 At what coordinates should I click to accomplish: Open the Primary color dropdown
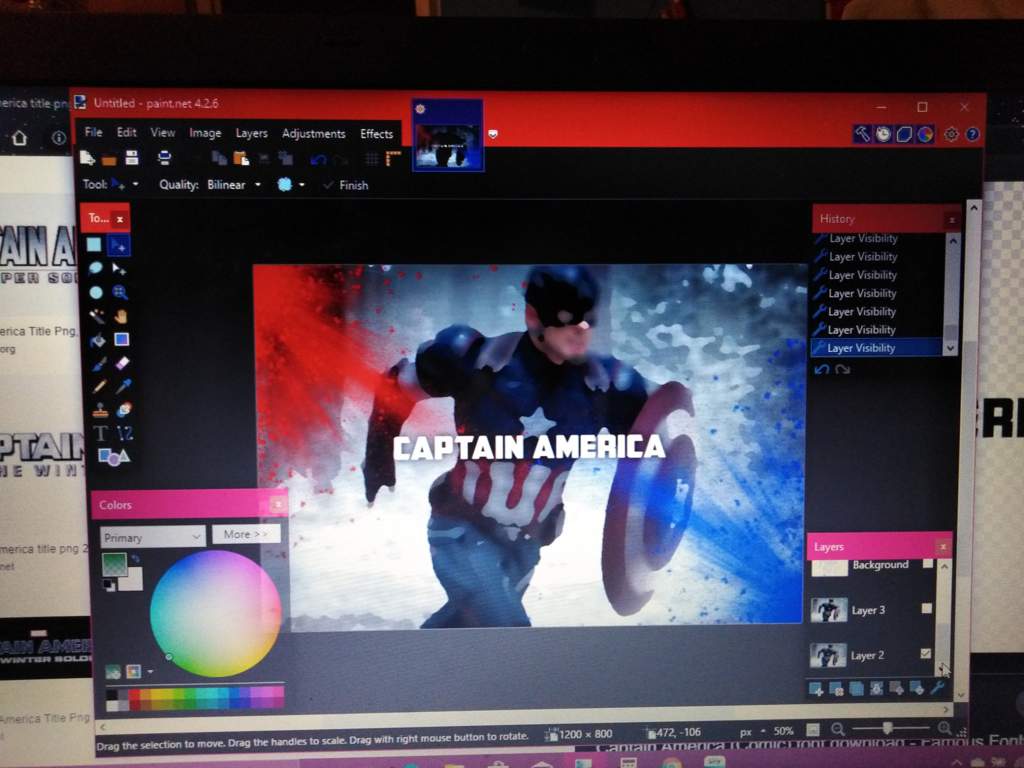point(153,537)
